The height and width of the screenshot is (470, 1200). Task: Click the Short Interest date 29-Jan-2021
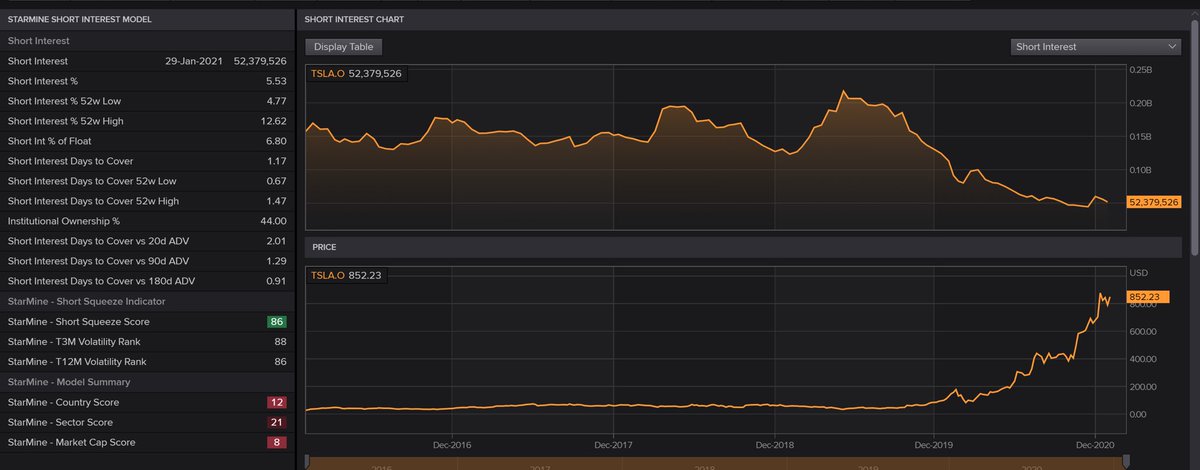[192, 61]
